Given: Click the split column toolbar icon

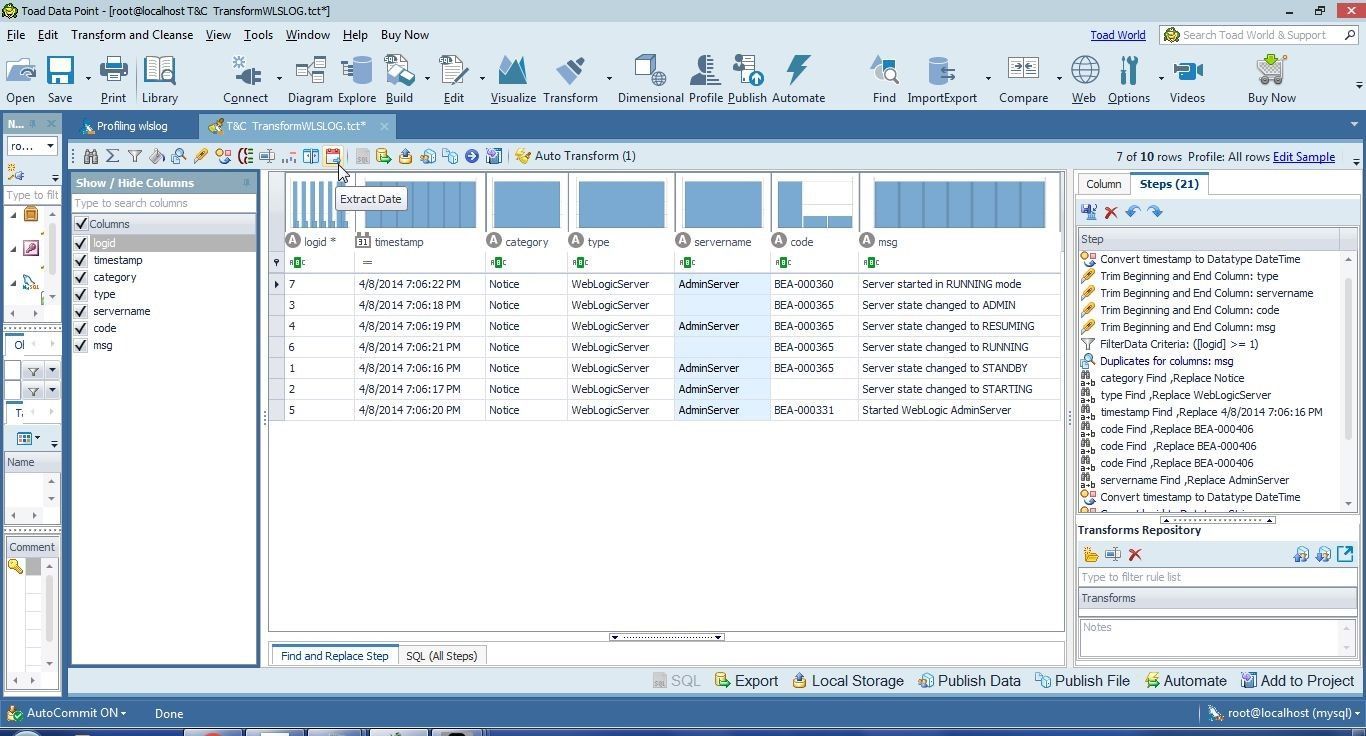Looking at the screenshot, I should point(311,156).
